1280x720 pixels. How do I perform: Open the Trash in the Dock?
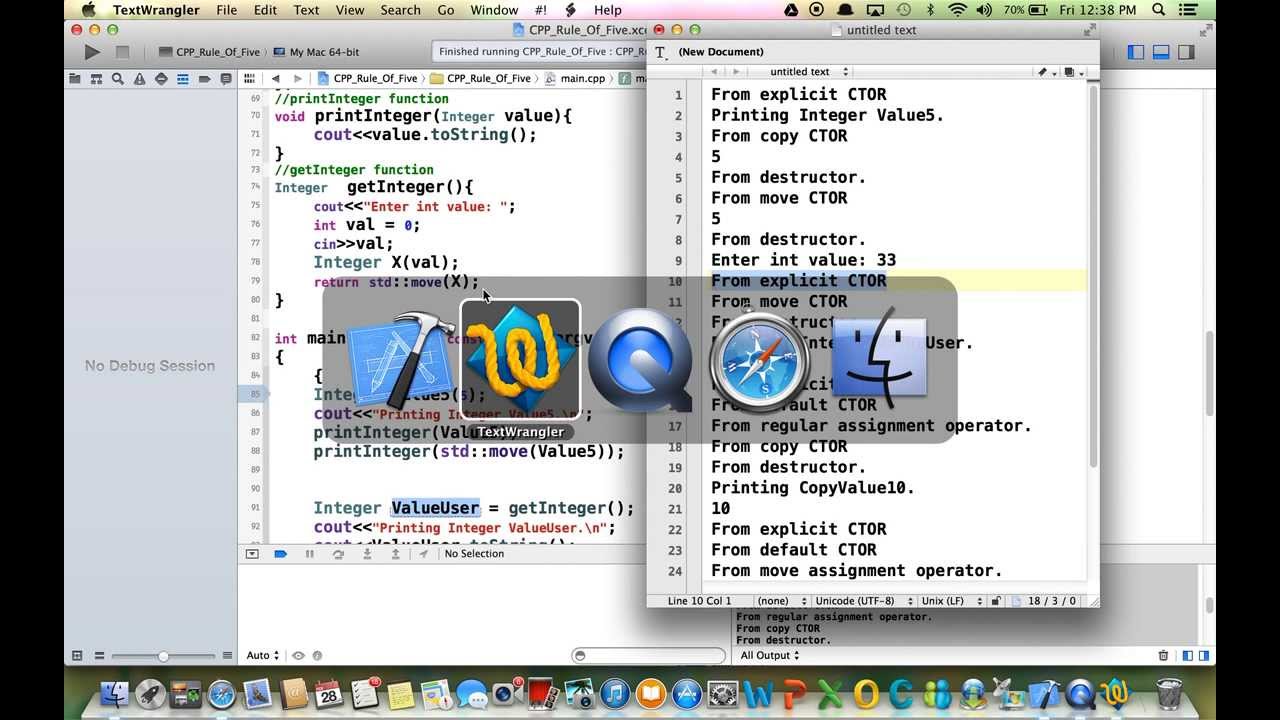pyautogui.click(x=1168, y=693)
